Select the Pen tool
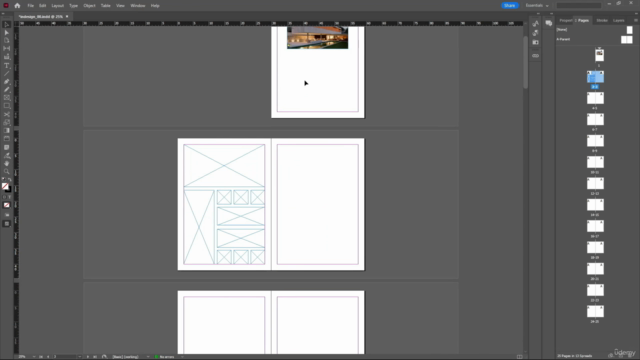 click(7, 82)
